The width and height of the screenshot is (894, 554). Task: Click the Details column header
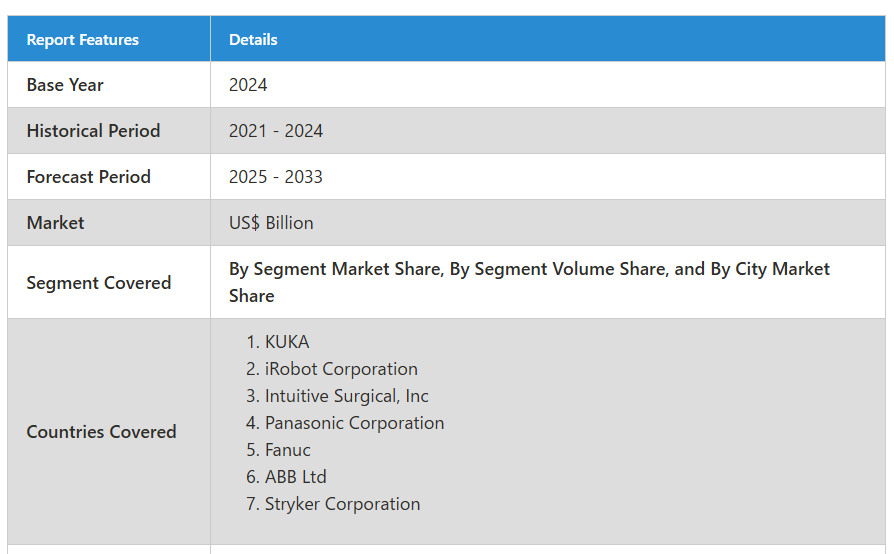pyautogui.click(x=253, y=39)
